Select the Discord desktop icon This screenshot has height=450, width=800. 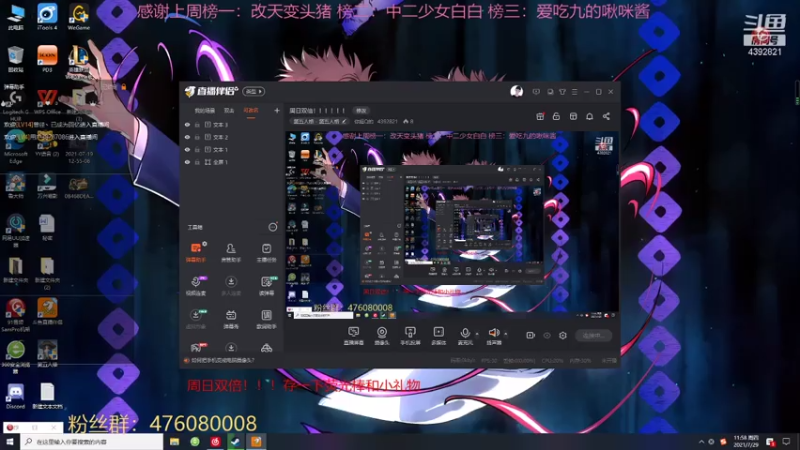(x=15, y=396)
